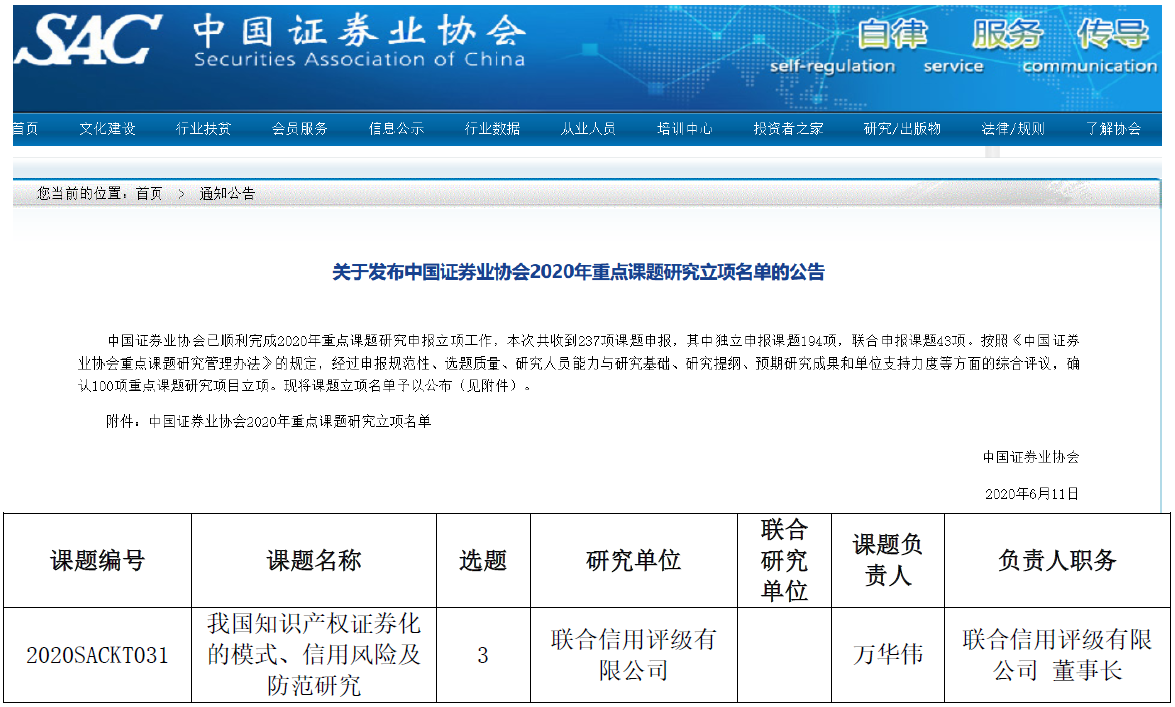Open the 文化建设 menu
The image size is (1175, 707).
point(107,129)
